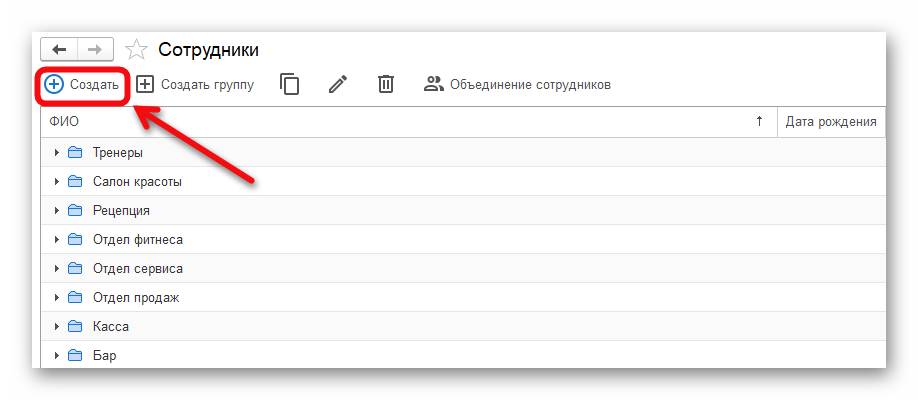Image resolution: width=918 pixels, height=400 pixels.
Task: Click the copy employee icon
Action: [x=290, y=85]
